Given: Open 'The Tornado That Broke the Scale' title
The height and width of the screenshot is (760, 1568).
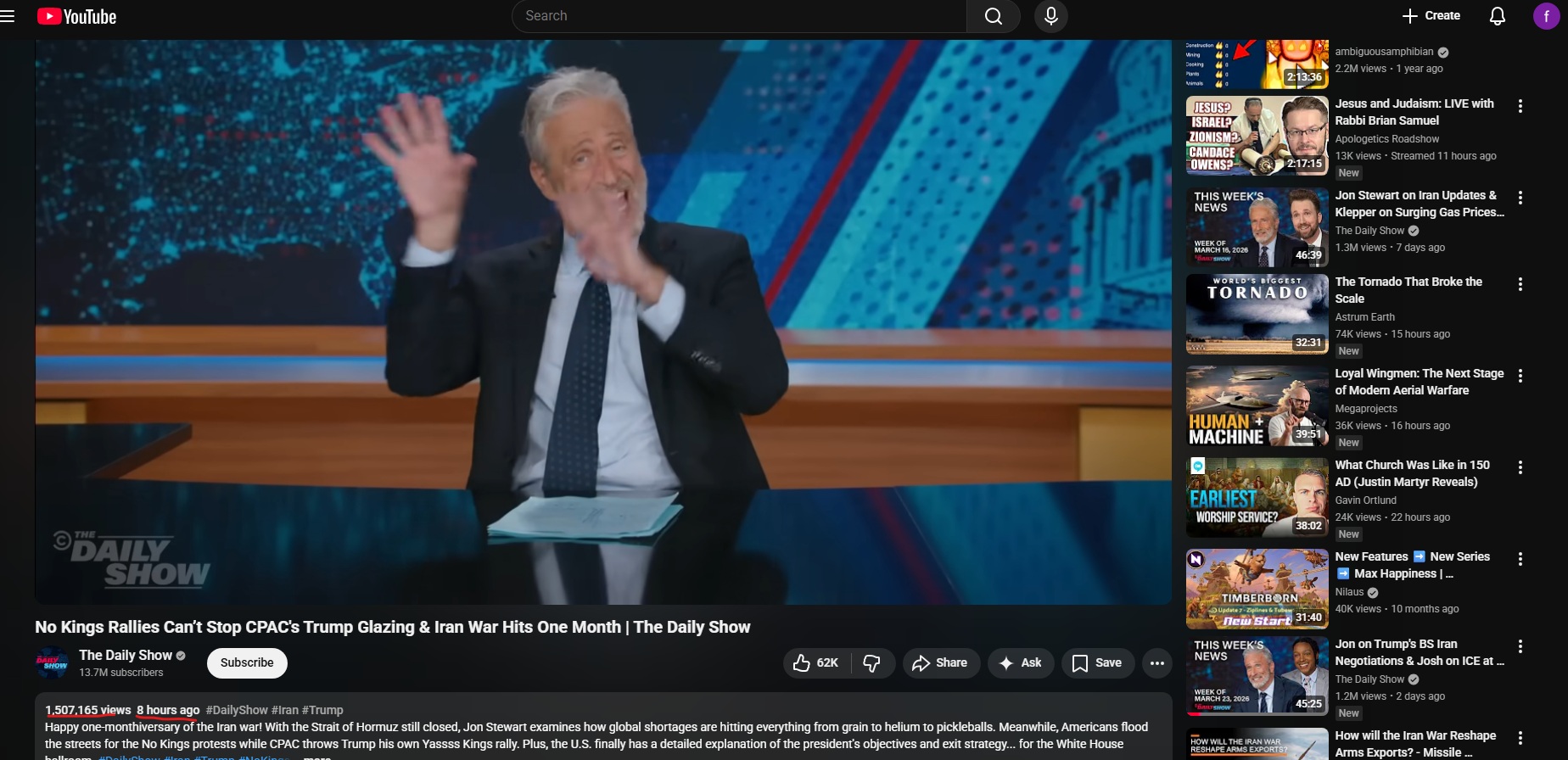Looking at the screenshot, I should [1408, 290].
